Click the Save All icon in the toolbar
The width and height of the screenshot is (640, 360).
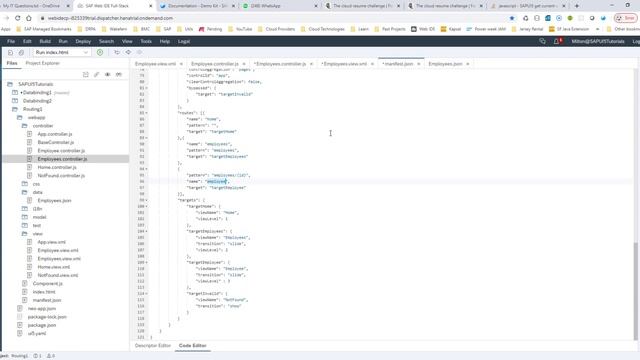pyautogui.click(x=21, y=52)
